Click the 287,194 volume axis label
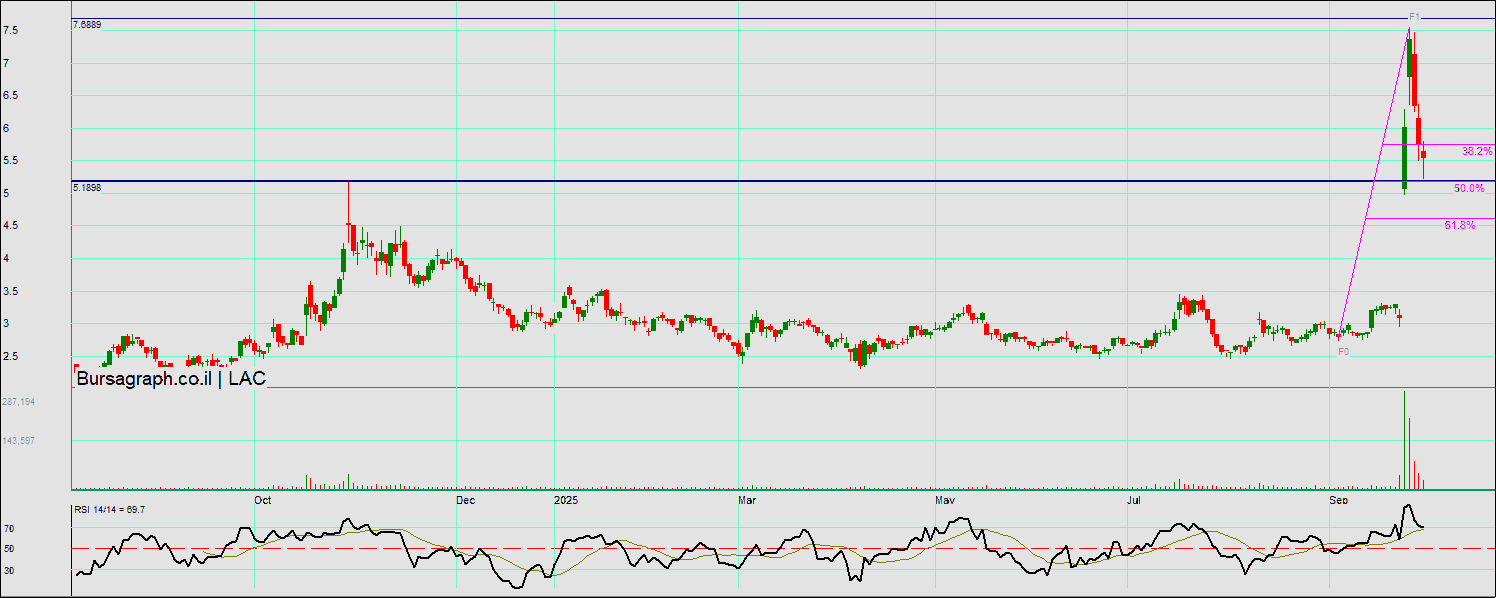 (x=19, y=401)
